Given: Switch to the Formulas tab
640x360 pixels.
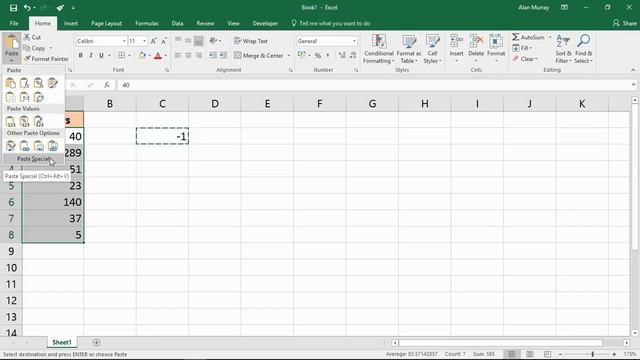Looking at the screenshot, I should [x=147, y=23].
